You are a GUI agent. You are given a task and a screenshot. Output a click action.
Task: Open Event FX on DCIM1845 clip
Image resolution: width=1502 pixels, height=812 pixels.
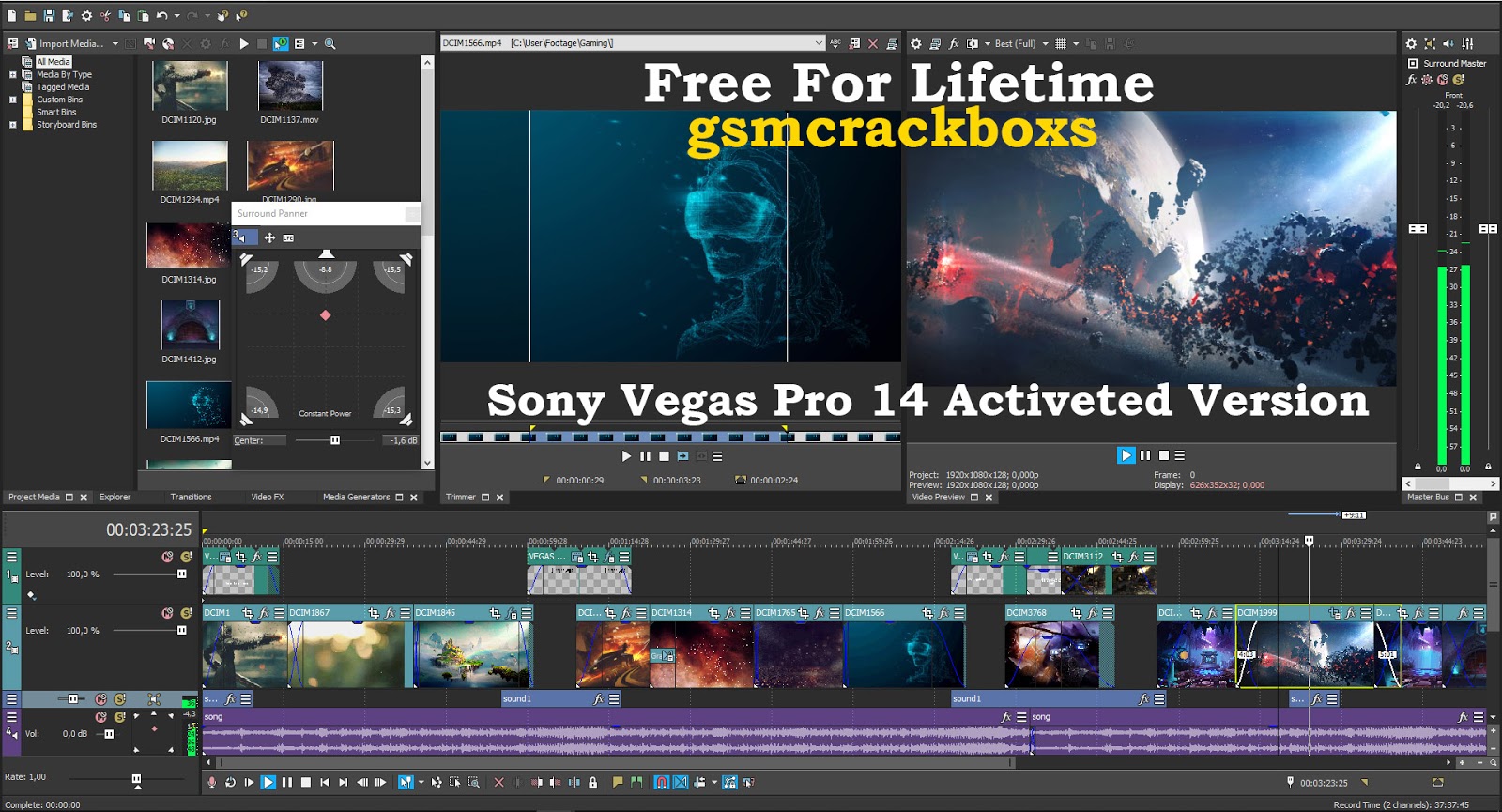(512, 613)
